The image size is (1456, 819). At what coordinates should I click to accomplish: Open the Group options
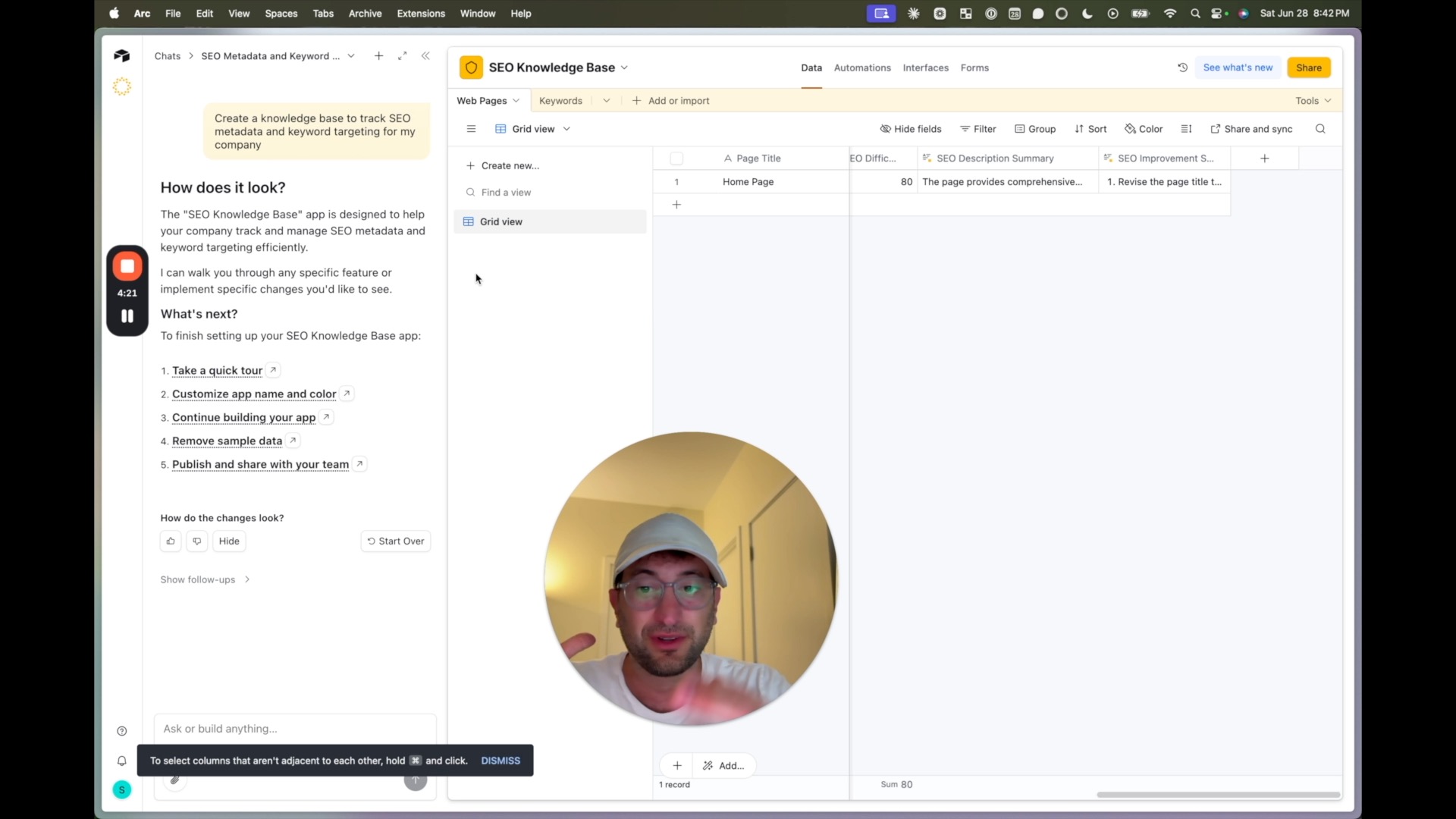click(1035, 129)
